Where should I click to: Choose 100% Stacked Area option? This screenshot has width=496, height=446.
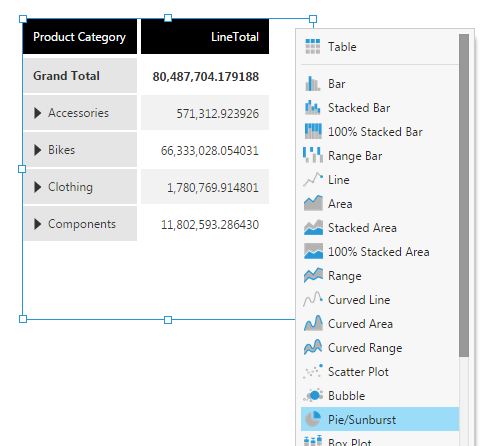pyautogui.click(x=380, y=252)
